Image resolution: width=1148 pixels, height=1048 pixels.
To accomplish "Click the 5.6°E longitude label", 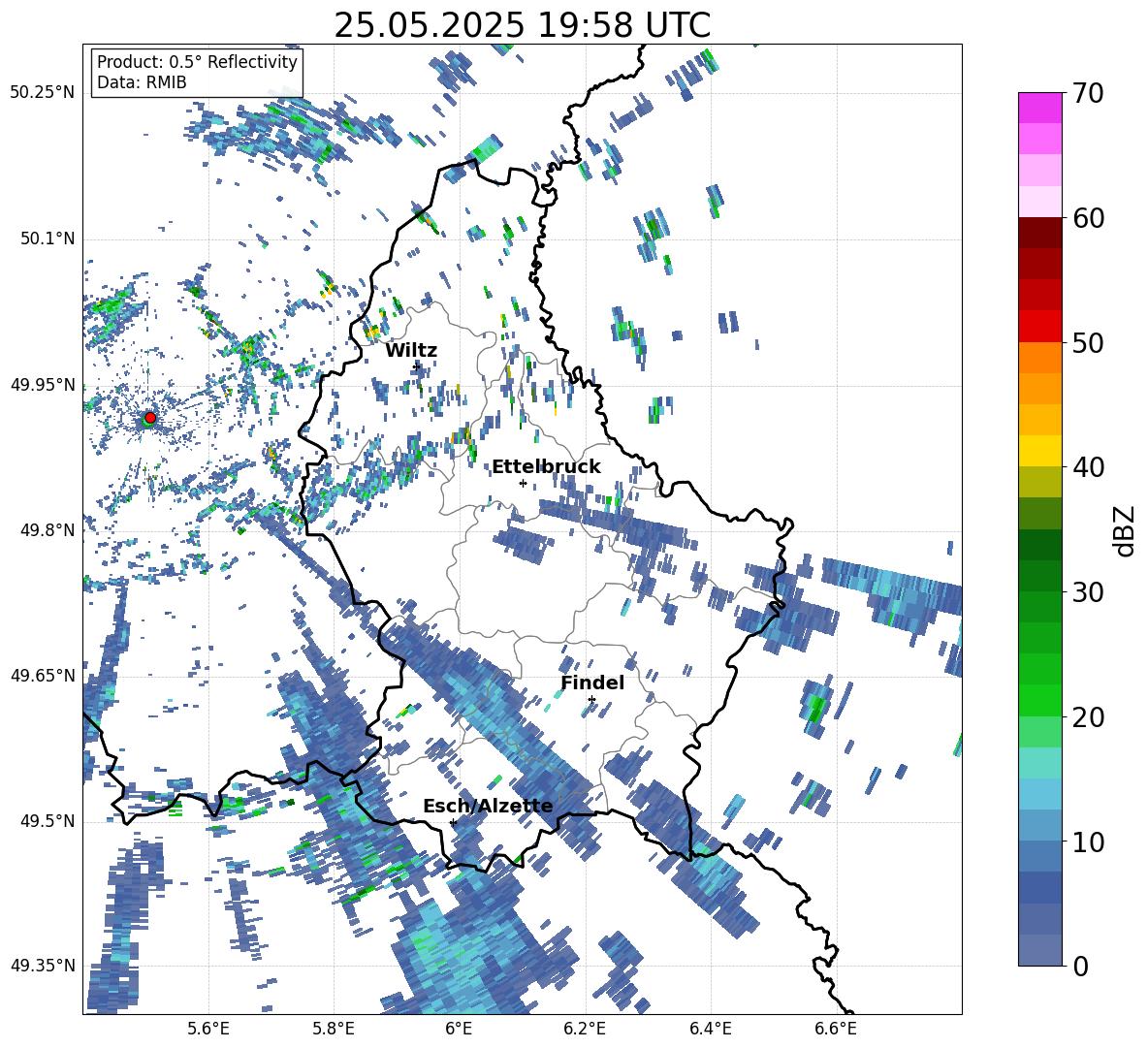I will [208, 1029].
